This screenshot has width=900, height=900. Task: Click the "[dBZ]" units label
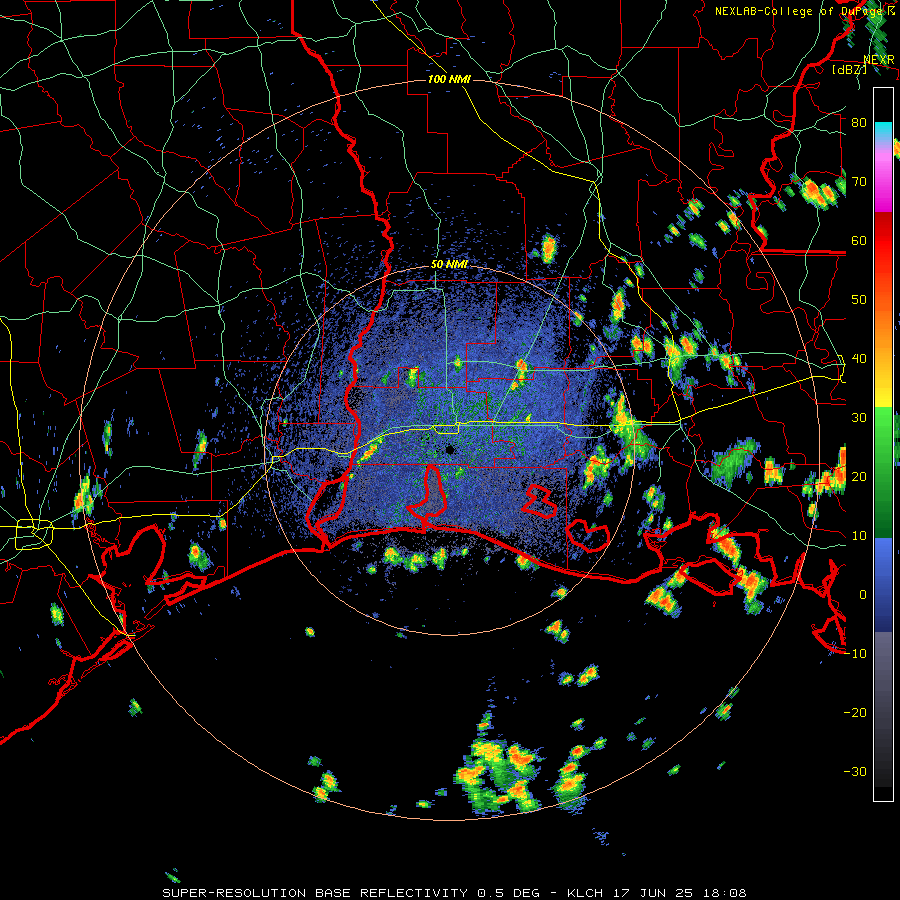[x=849, y=69]
